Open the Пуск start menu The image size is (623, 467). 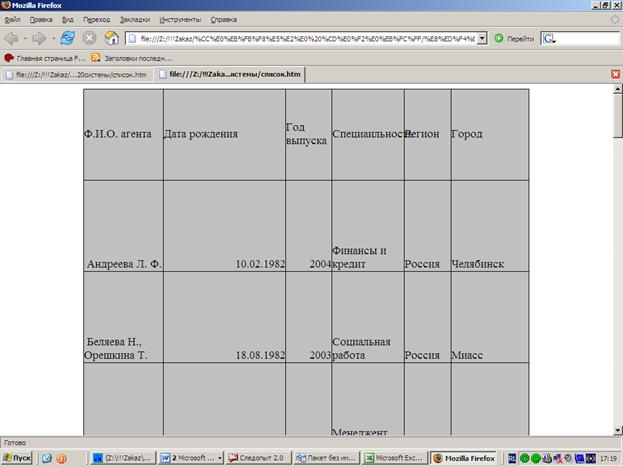pos(16,458)
